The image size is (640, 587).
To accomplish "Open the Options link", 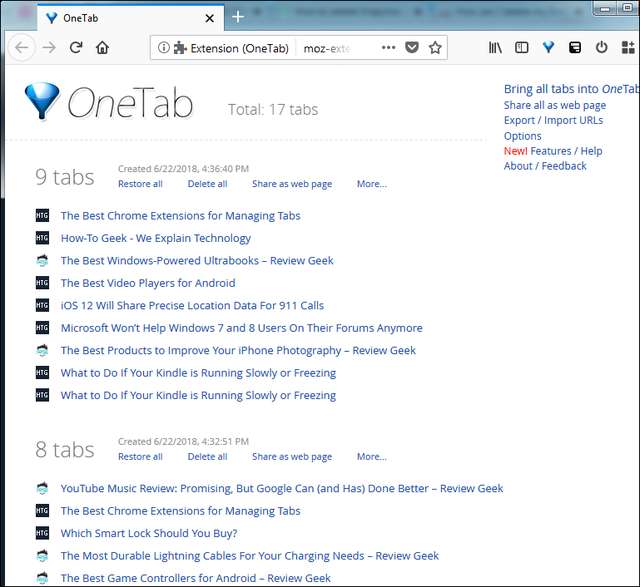I will 522,136.
